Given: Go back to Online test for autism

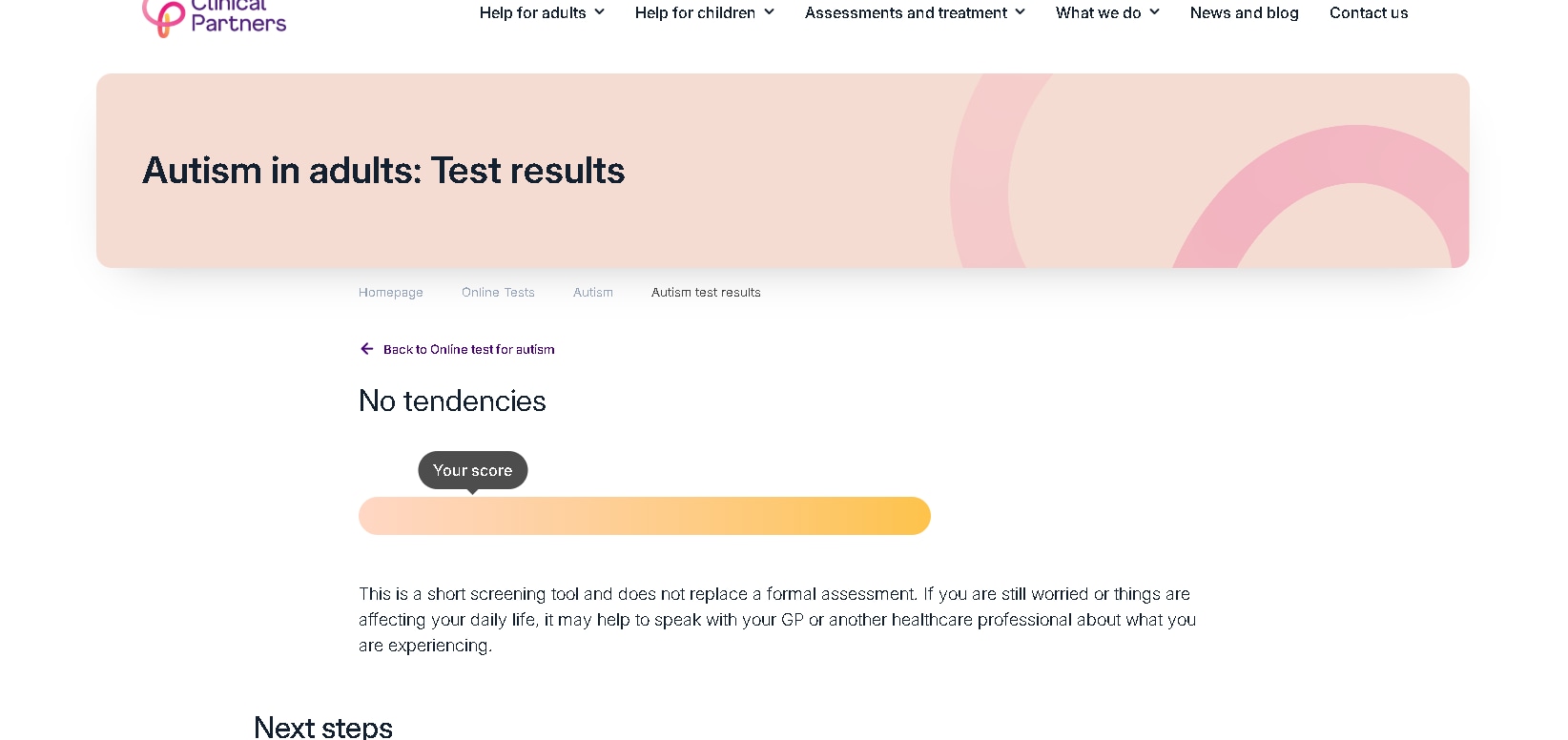Looking at the screenshot, I should tap(468, 350).
